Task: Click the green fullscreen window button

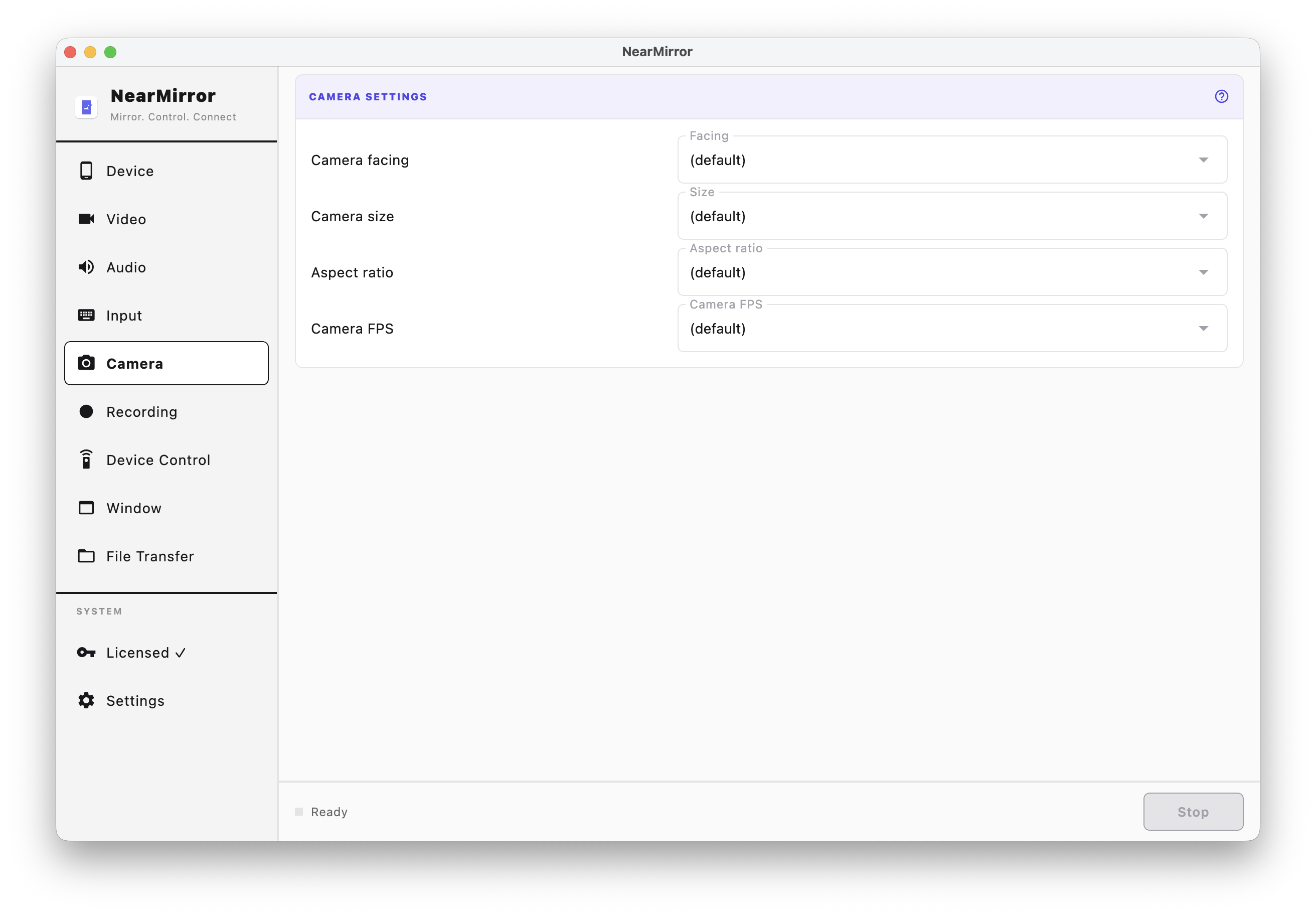Action: (111, 52)
